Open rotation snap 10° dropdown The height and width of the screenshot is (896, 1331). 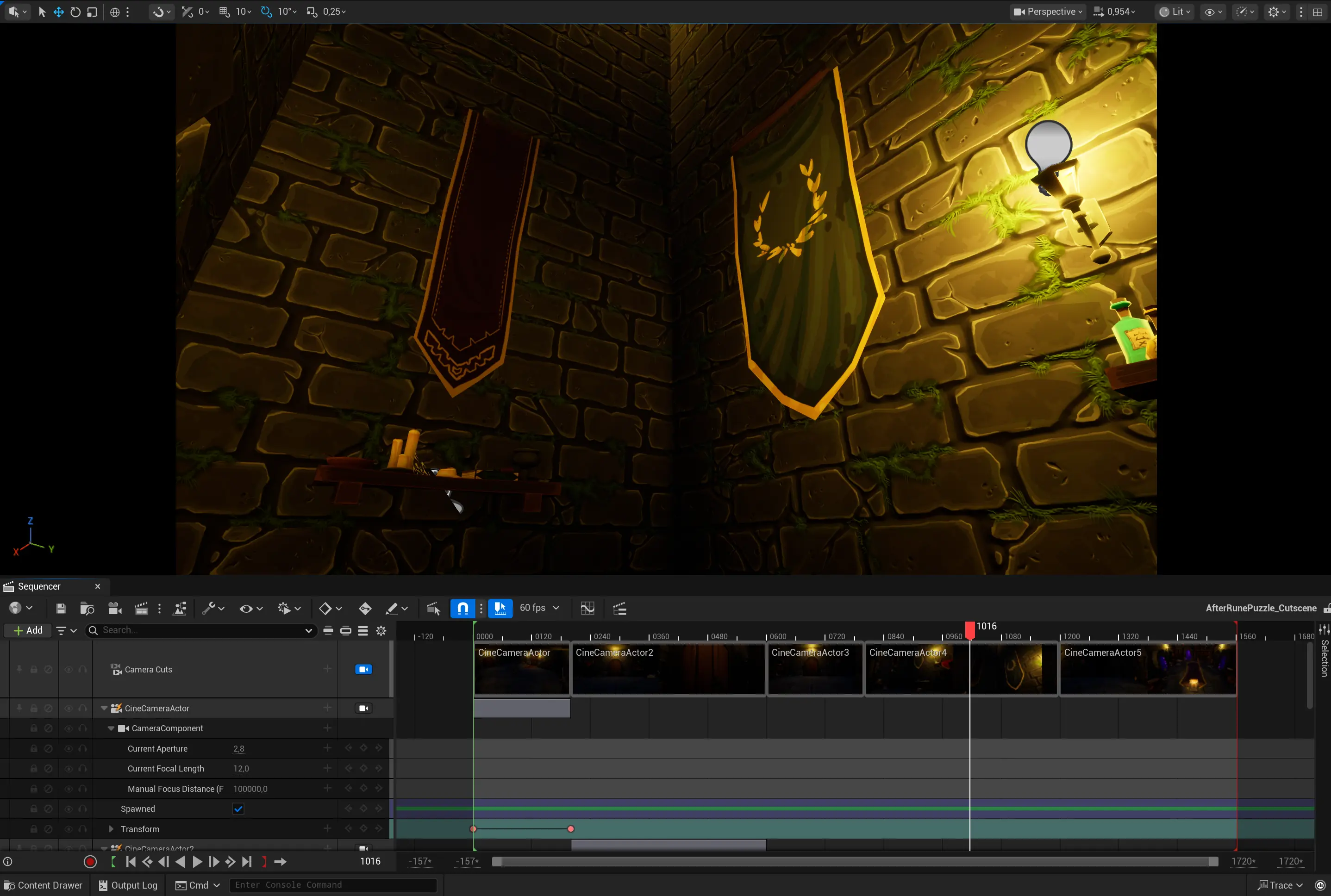[x=287, y=12]
